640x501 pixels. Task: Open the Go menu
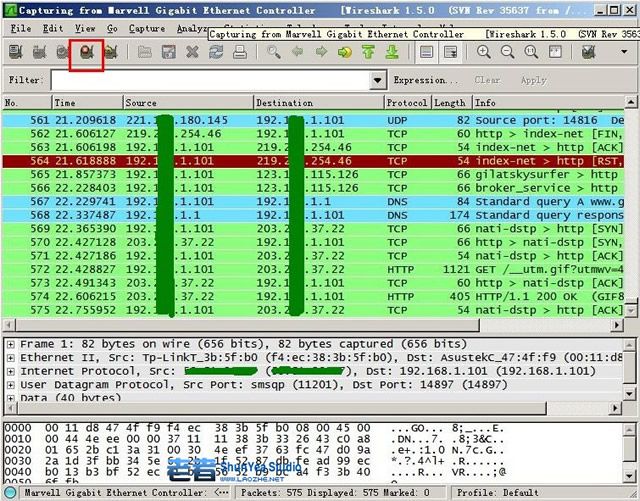112,29
